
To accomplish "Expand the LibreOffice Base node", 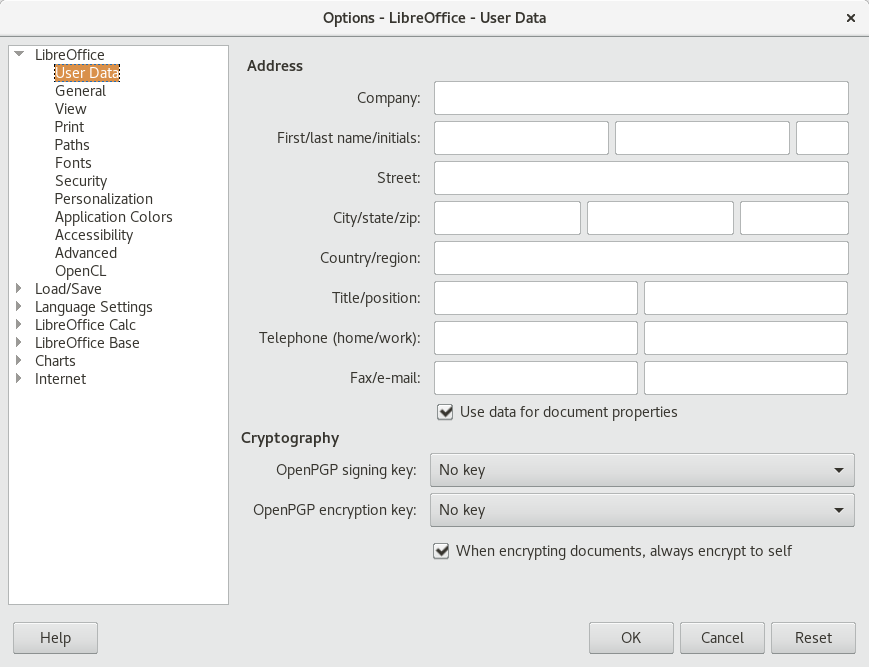I will pyautogui.click(x=19, y=342).
